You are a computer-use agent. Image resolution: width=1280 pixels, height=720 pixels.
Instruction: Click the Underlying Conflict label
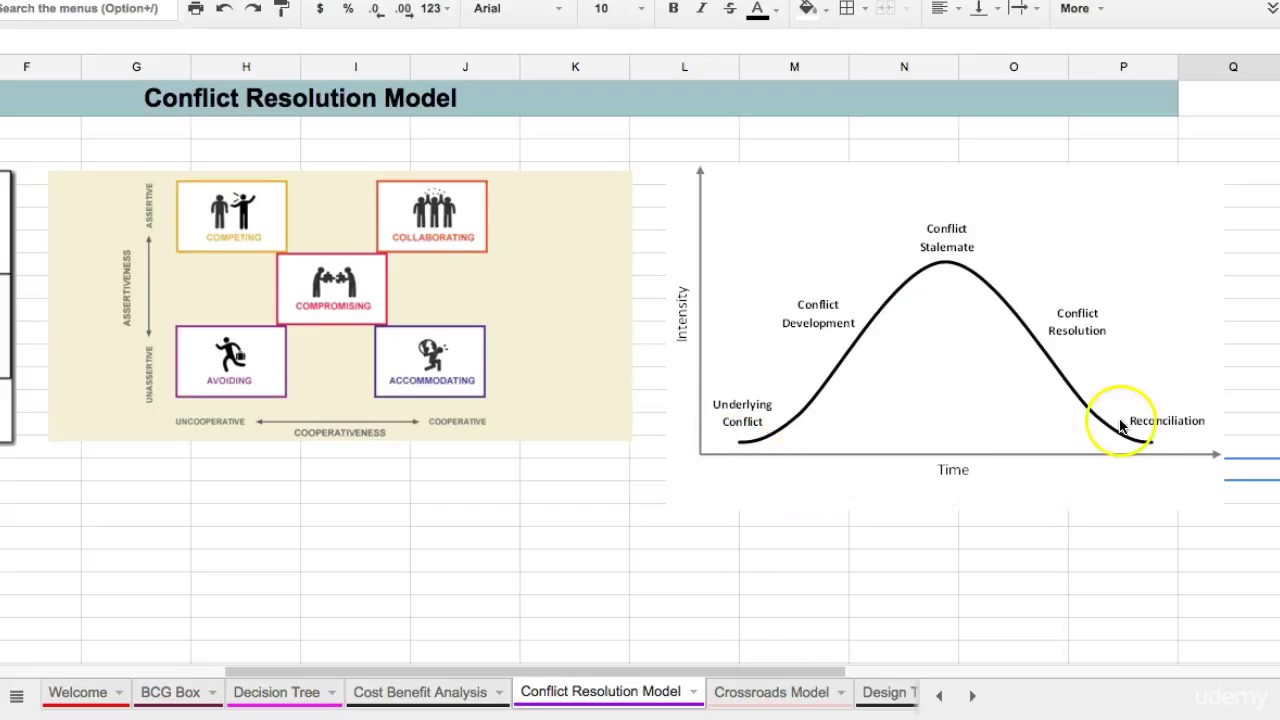pos(742,413)
